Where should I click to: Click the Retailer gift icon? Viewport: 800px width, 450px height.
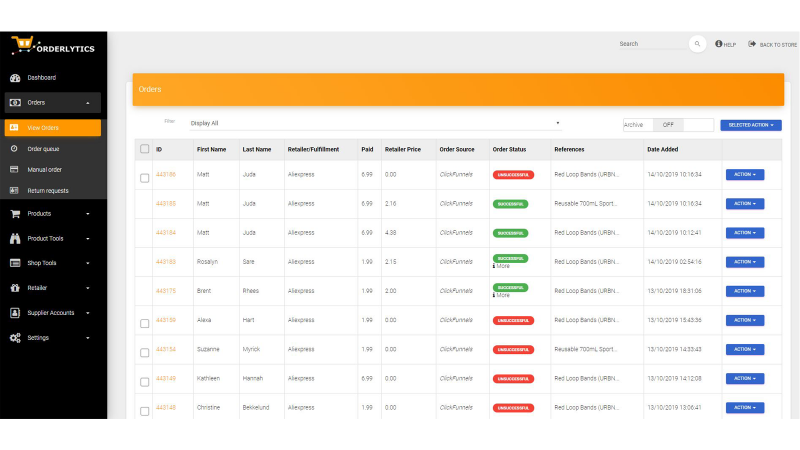click(15, 288)
